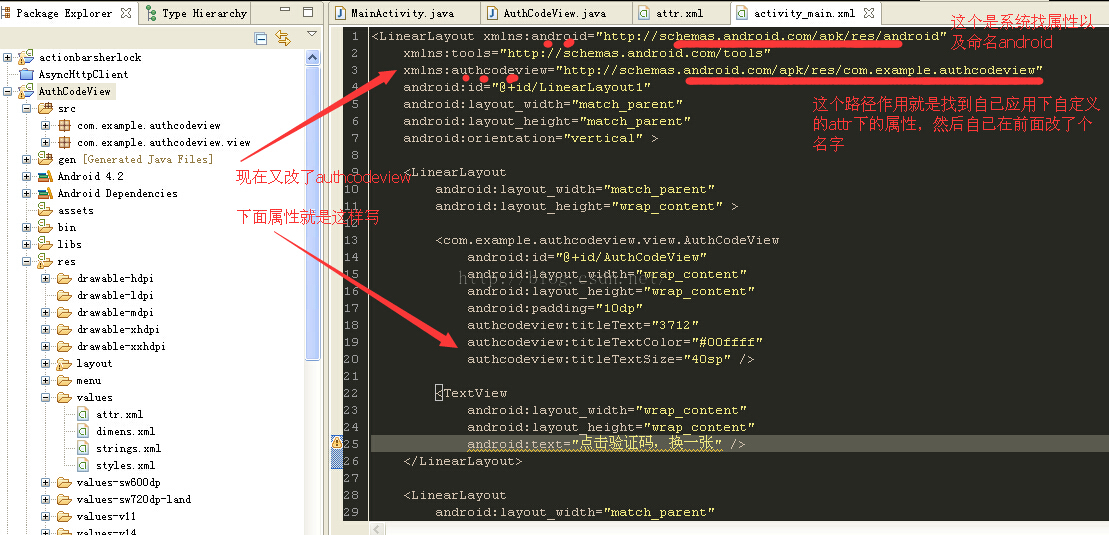Click the Android 4.2 library icon
Image resolution: width=1109 pixels, height=535 pixels.
click(45, 176)
